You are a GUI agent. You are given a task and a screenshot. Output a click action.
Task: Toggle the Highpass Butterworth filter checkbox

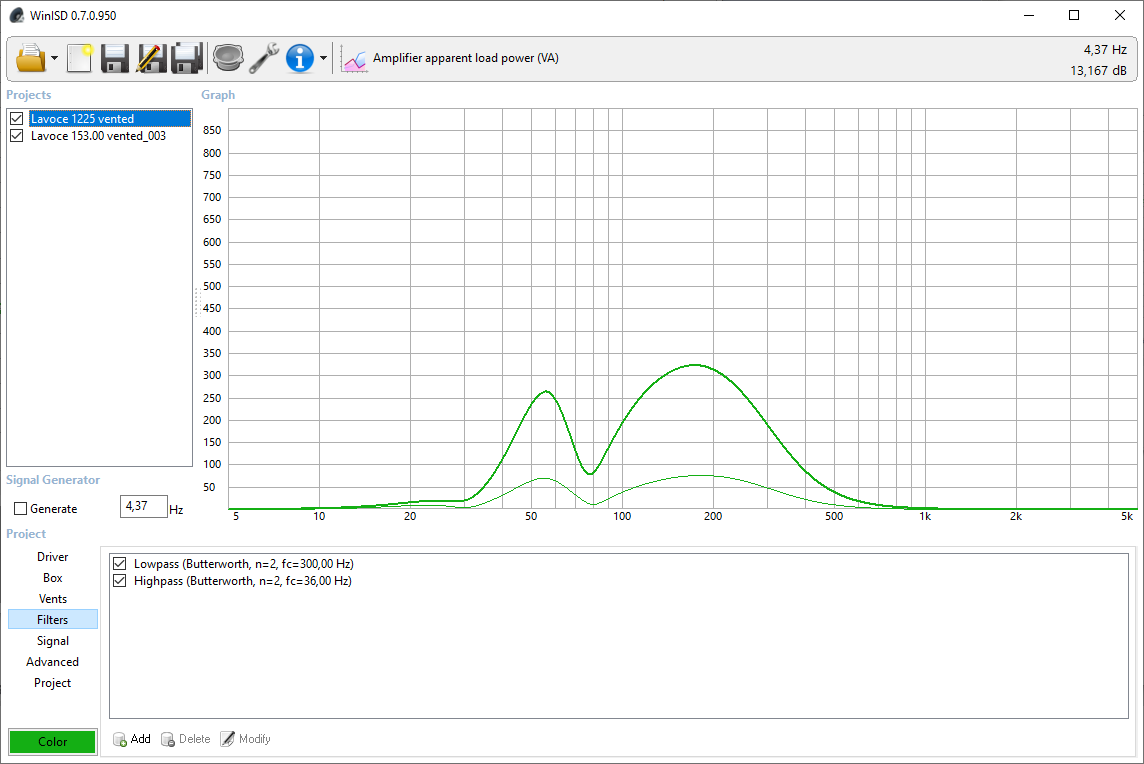[120, 581]
